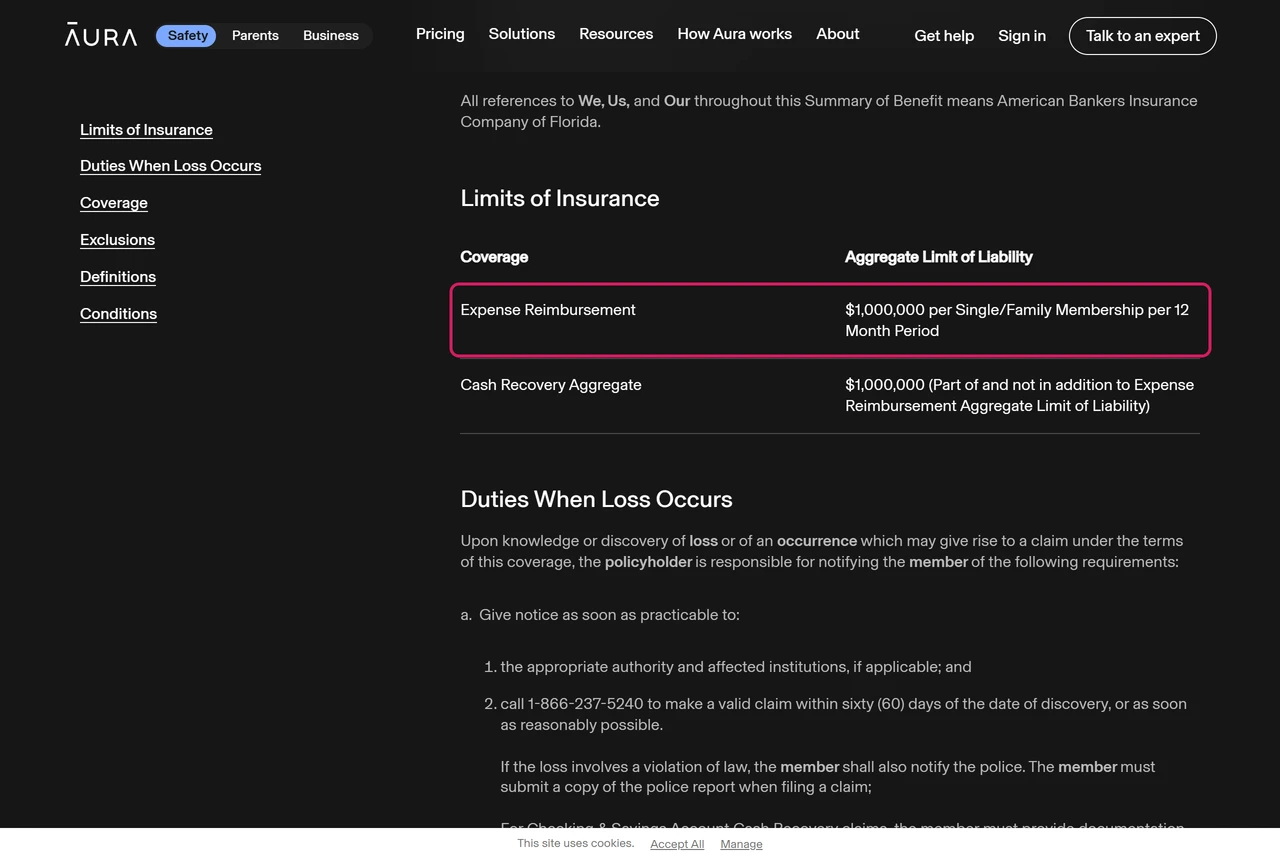Click the Duties When Loss Occurs heading

point(596,499)
